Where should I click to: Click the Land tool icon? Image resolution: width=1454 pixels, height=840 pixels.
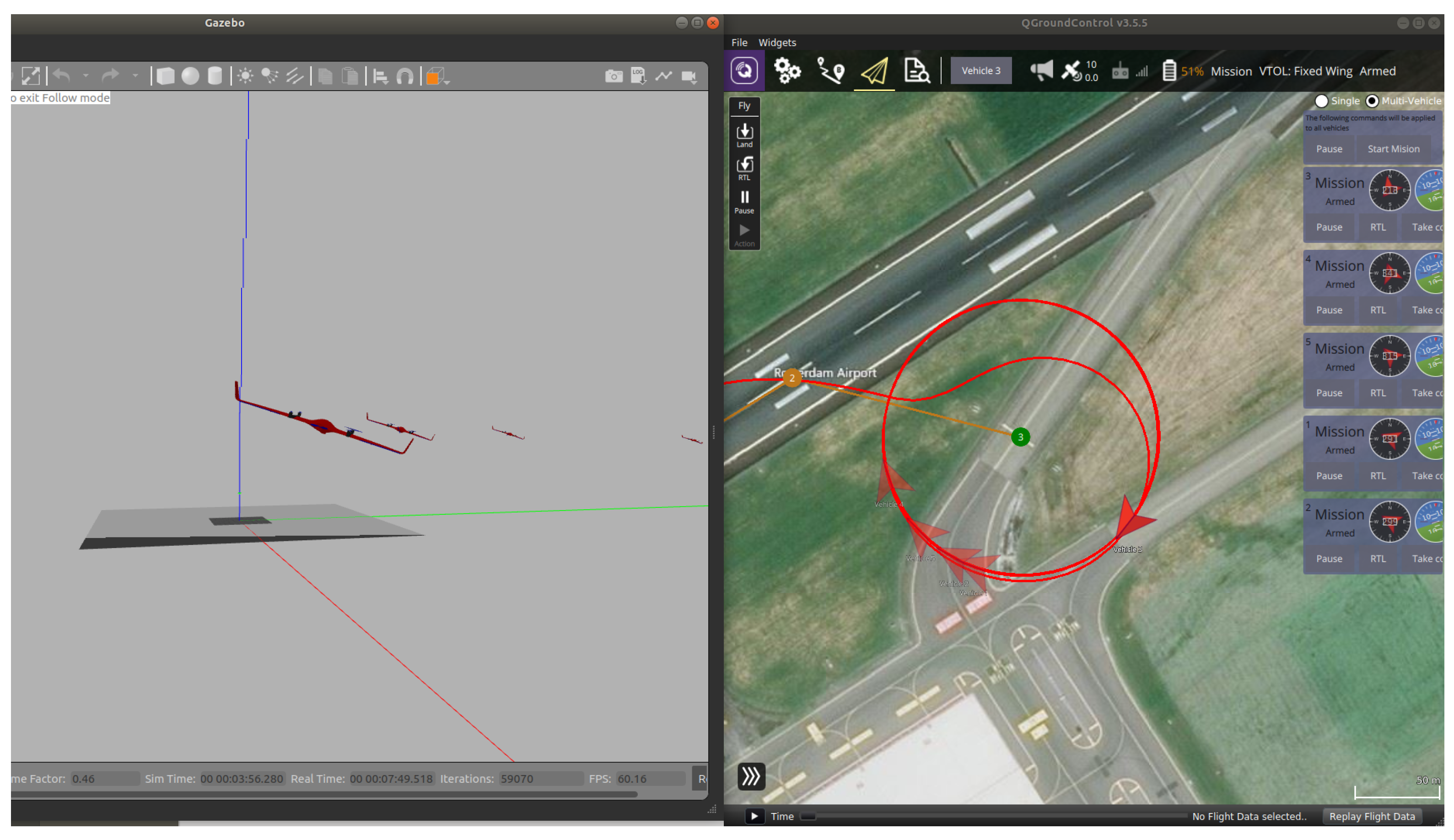coord(744,135)
